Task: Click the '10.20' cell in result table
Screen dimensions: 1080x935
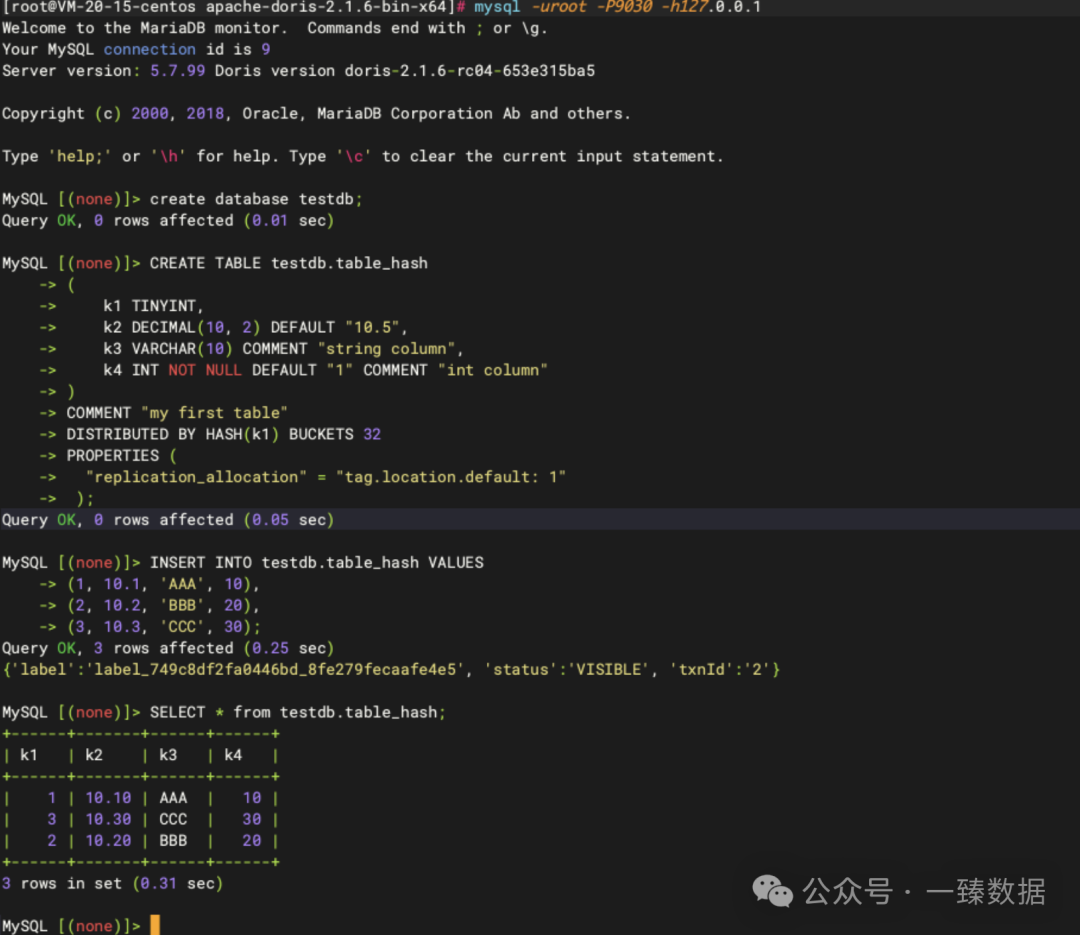Action: point(108,840)
